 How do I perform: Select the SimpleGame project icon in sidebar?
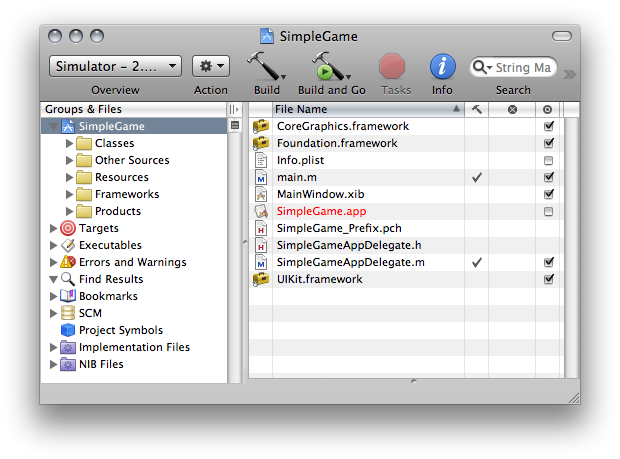(68, 127)
